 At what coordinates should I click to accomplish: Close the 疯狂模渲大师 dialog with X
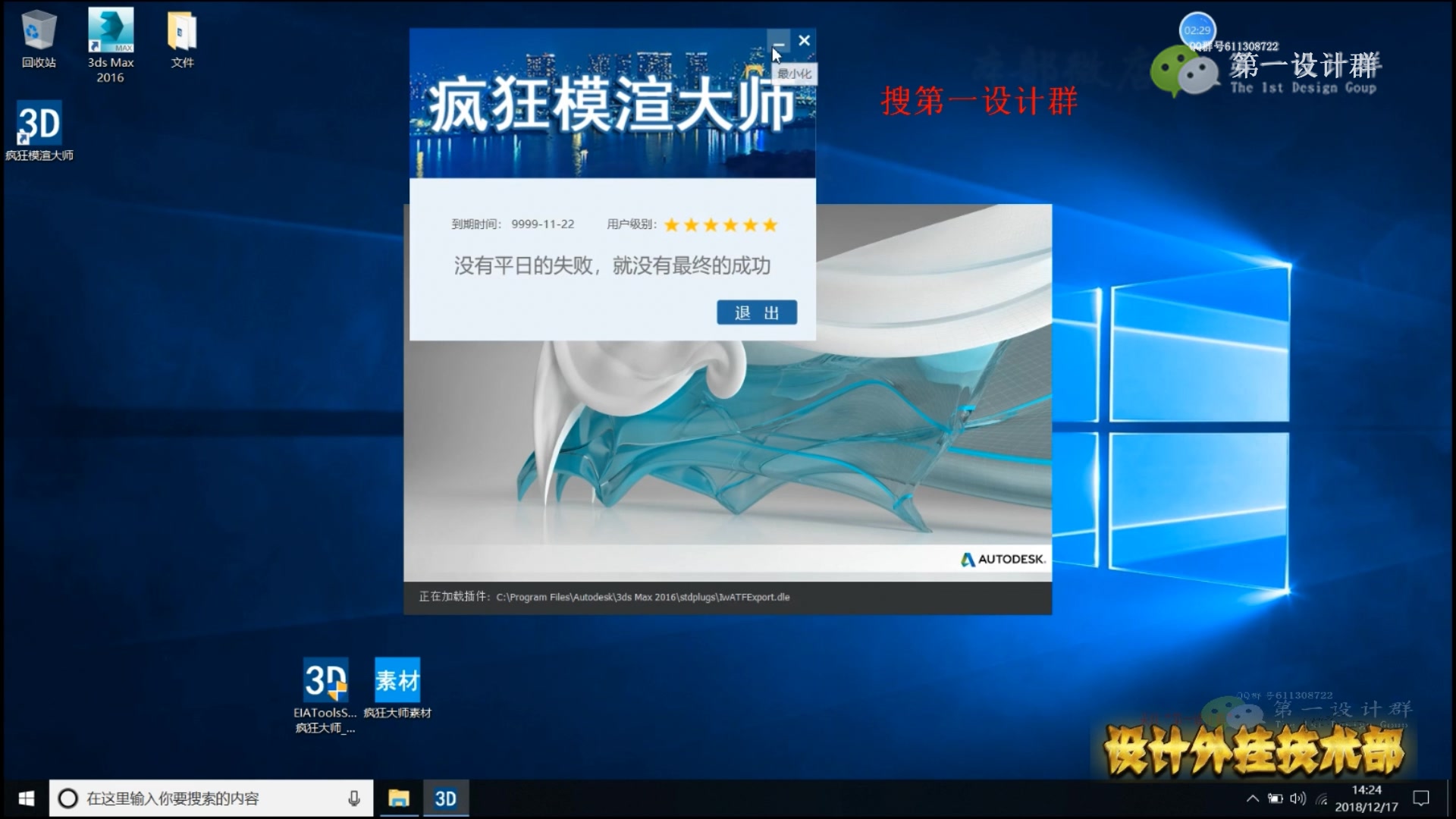pos(805,41)
